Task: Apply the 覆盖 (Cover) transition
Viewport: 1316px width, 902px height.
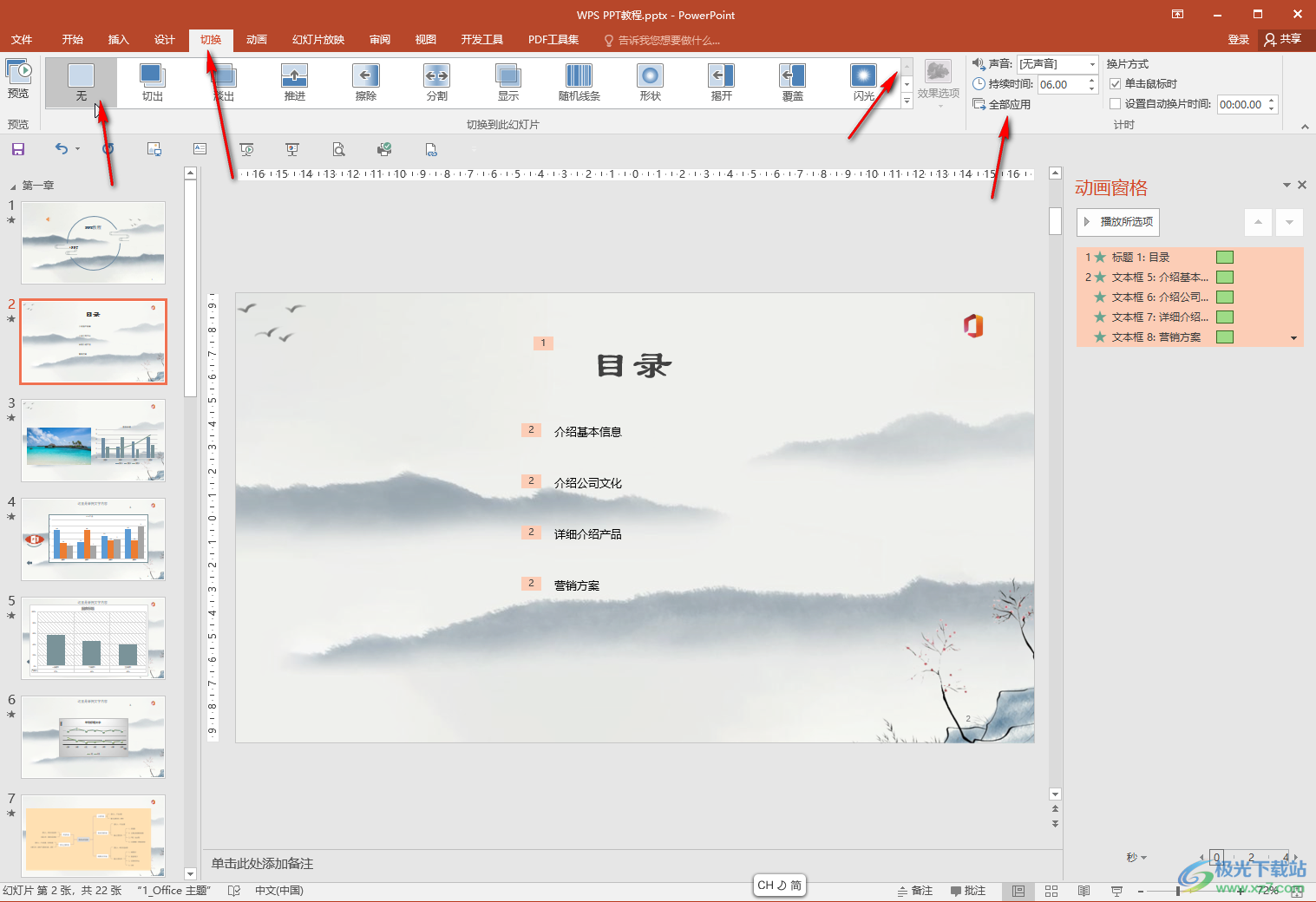Action: [793, 82]
